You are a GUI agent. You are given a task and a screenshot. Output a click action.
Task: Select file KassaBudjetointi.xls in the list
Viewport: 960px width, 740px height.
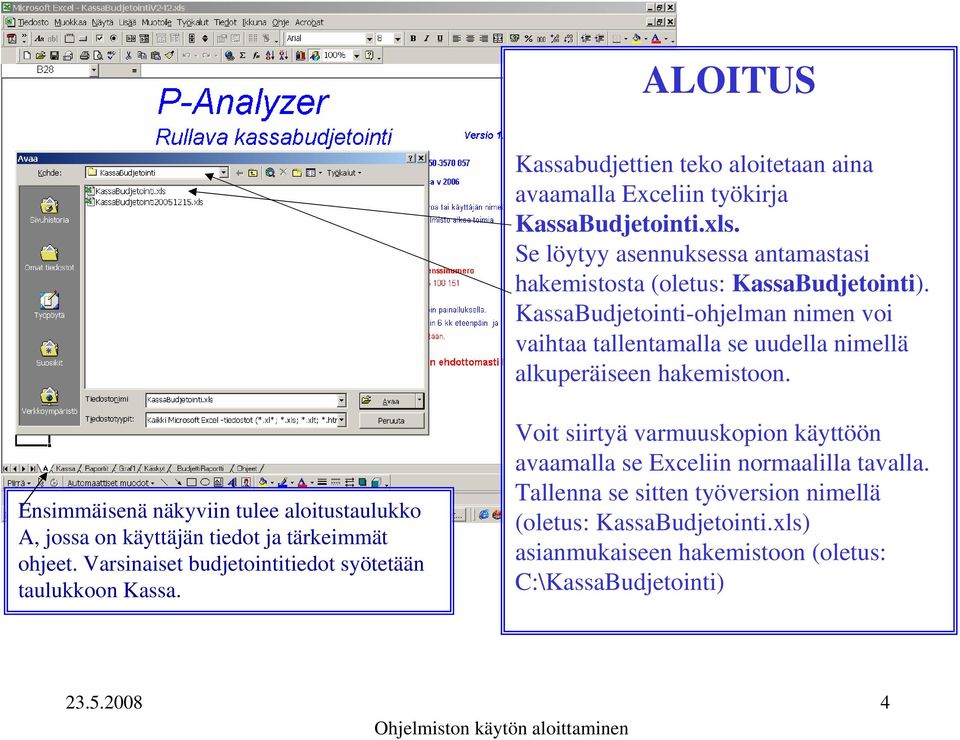(126, 191)
